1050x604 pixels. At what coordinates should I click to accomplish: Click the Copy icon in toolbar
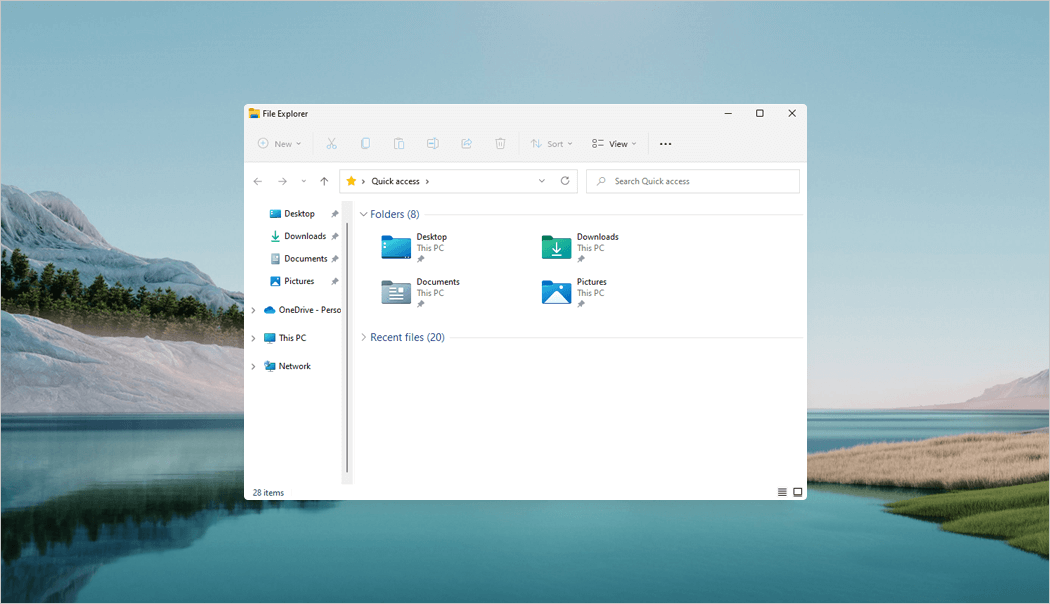[366, 144]
